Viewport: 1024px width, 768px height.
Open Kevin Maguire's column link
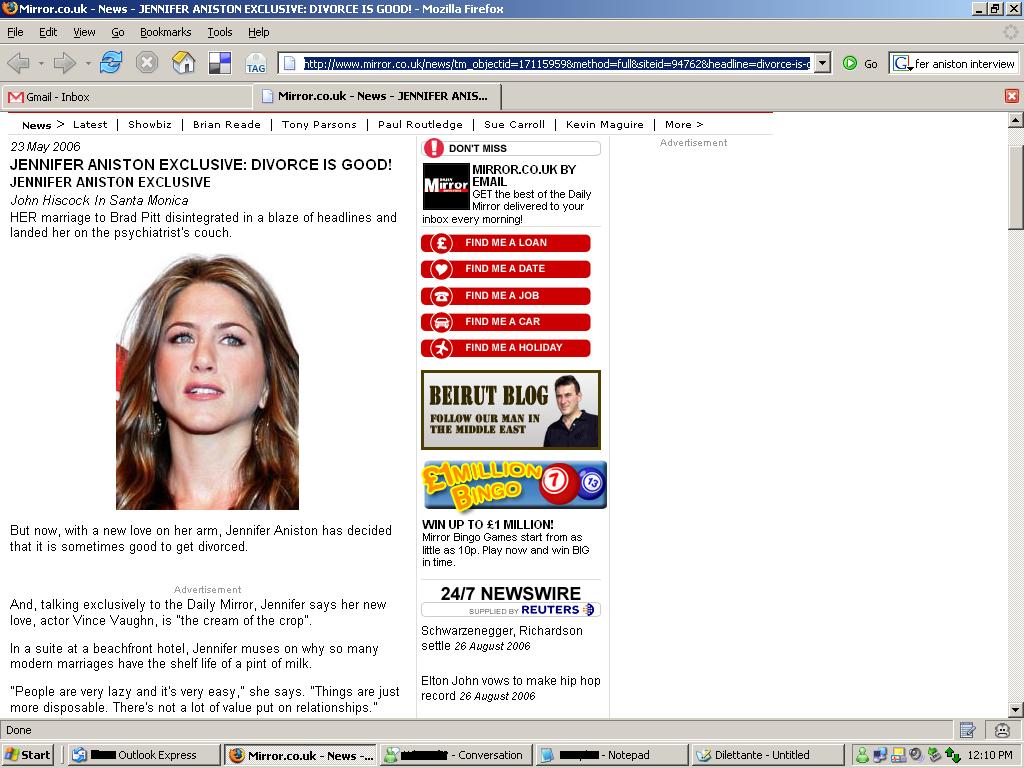pos(605,124)
